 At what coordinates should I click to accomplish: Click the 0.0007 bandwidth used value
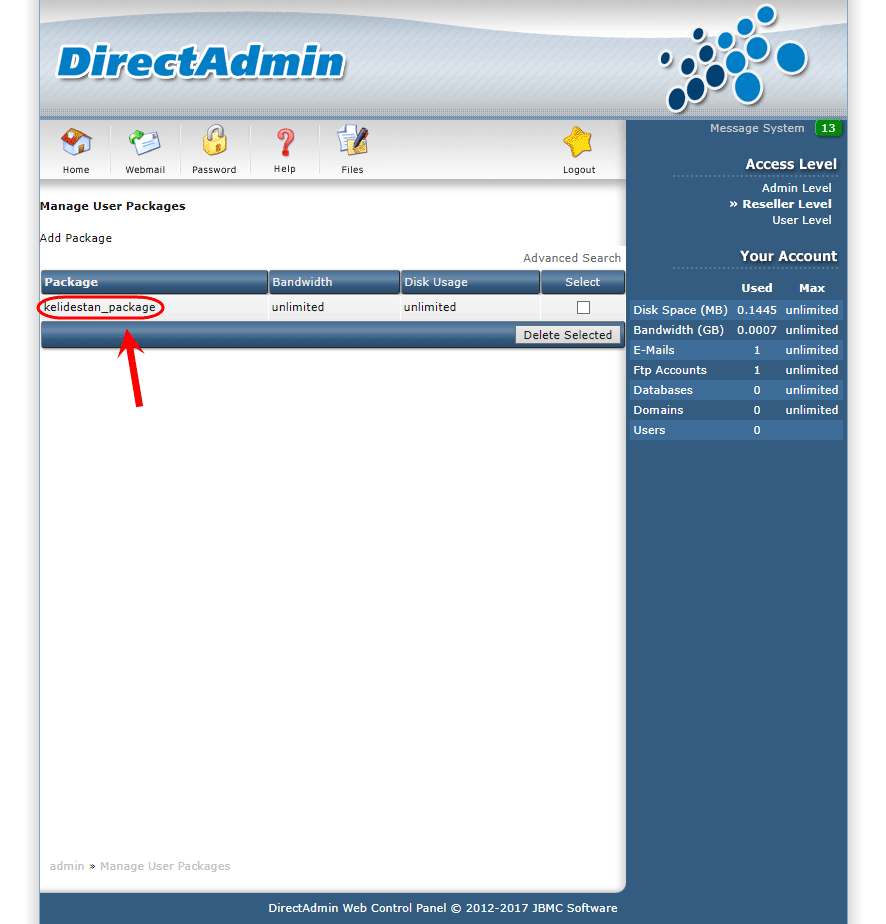point(756,330)
